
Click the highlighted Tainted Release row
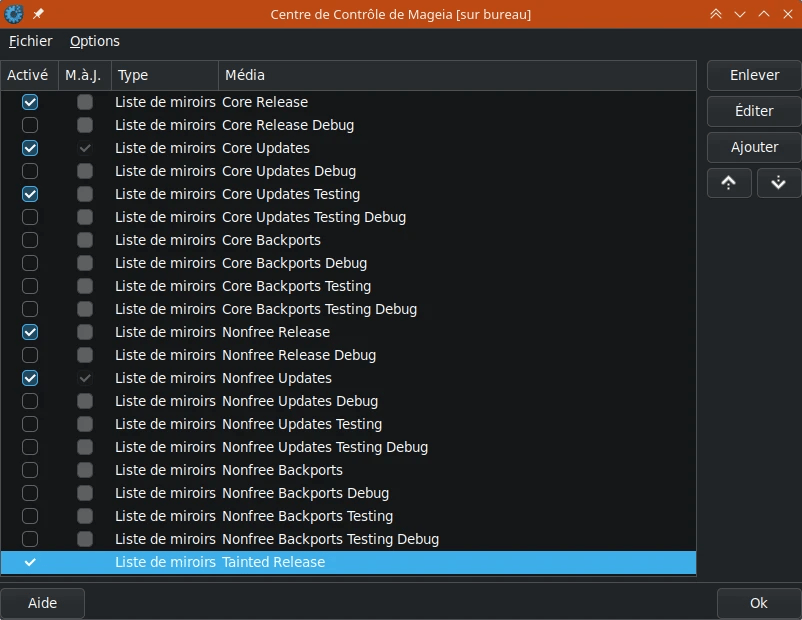[348, 562]
